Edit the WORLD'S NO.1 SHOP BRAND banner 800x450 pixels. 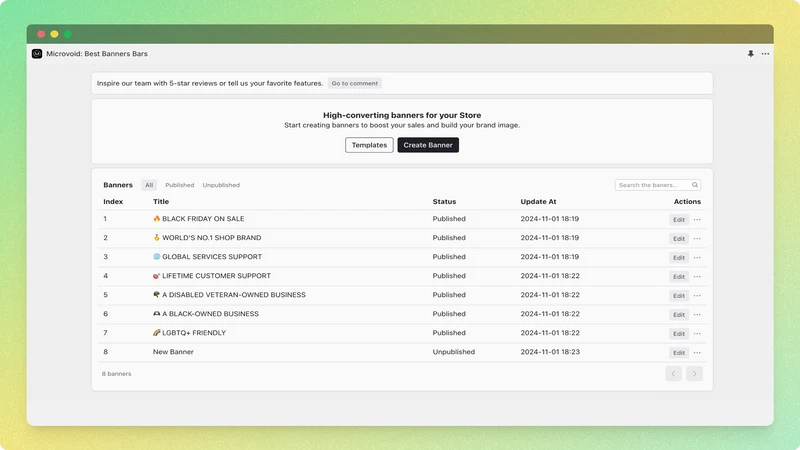pyautogui.click(x=679, y=238)
